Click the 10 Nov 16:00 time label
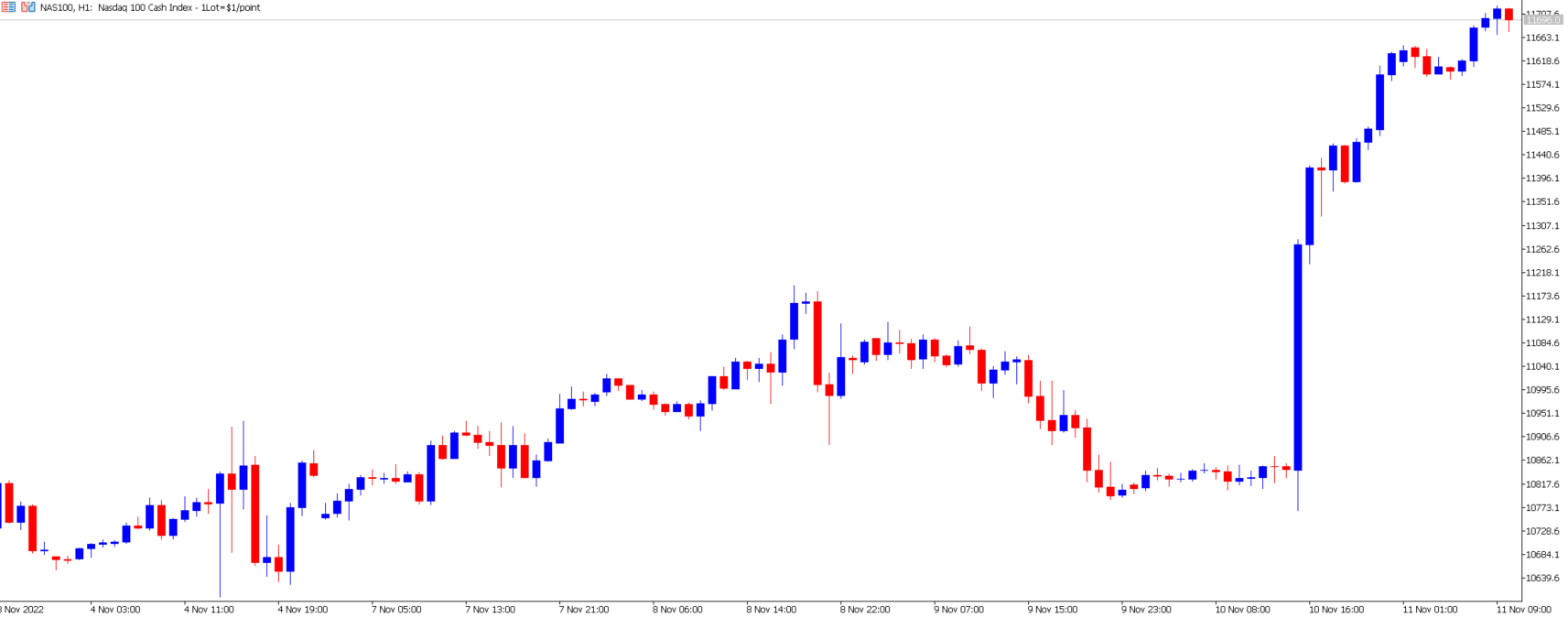1568x618 pixels. pyautogui.click(x=1336, y=610)
